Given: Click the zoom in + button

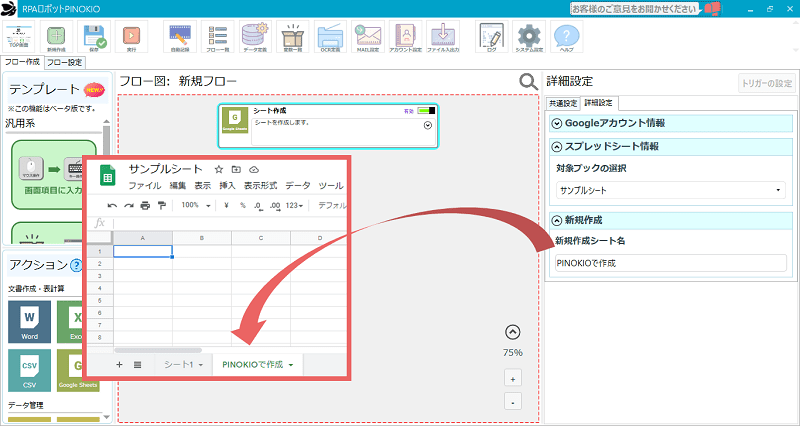Looking at the screenshot, I should (512, 379).
